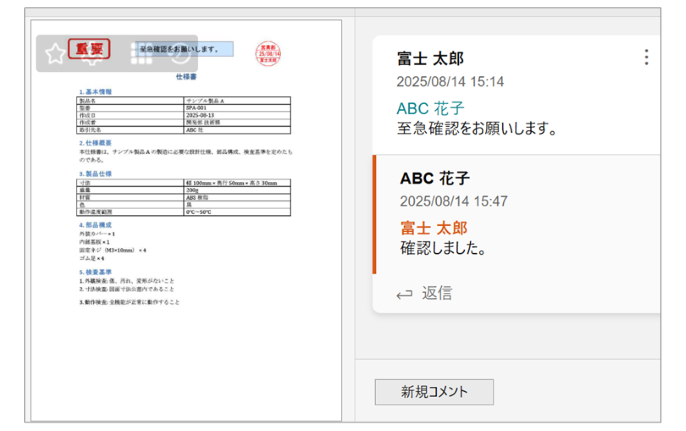
Task: Click the 1. 基本情報 heading in the document
Action: [x=95, y=92]
